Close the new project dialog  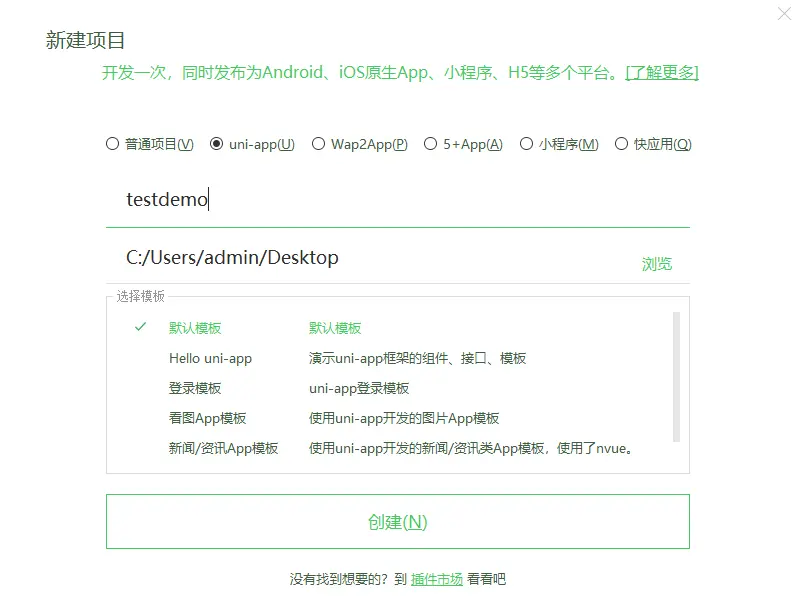tap(784, 13)
